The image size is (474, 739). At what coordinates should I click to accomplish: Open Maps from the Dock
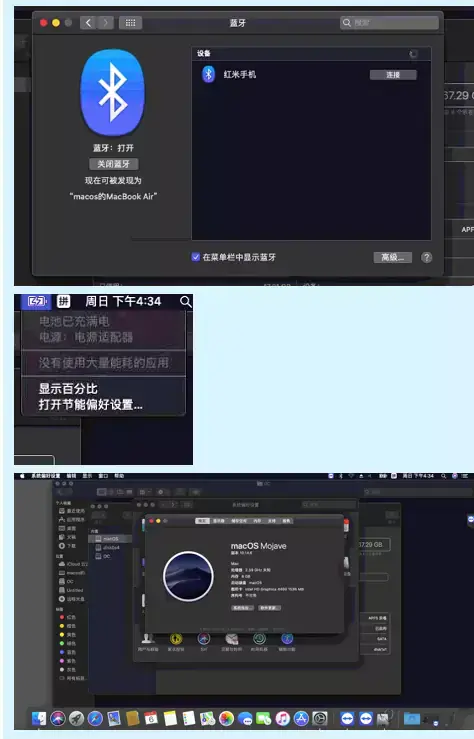point(207,718)
